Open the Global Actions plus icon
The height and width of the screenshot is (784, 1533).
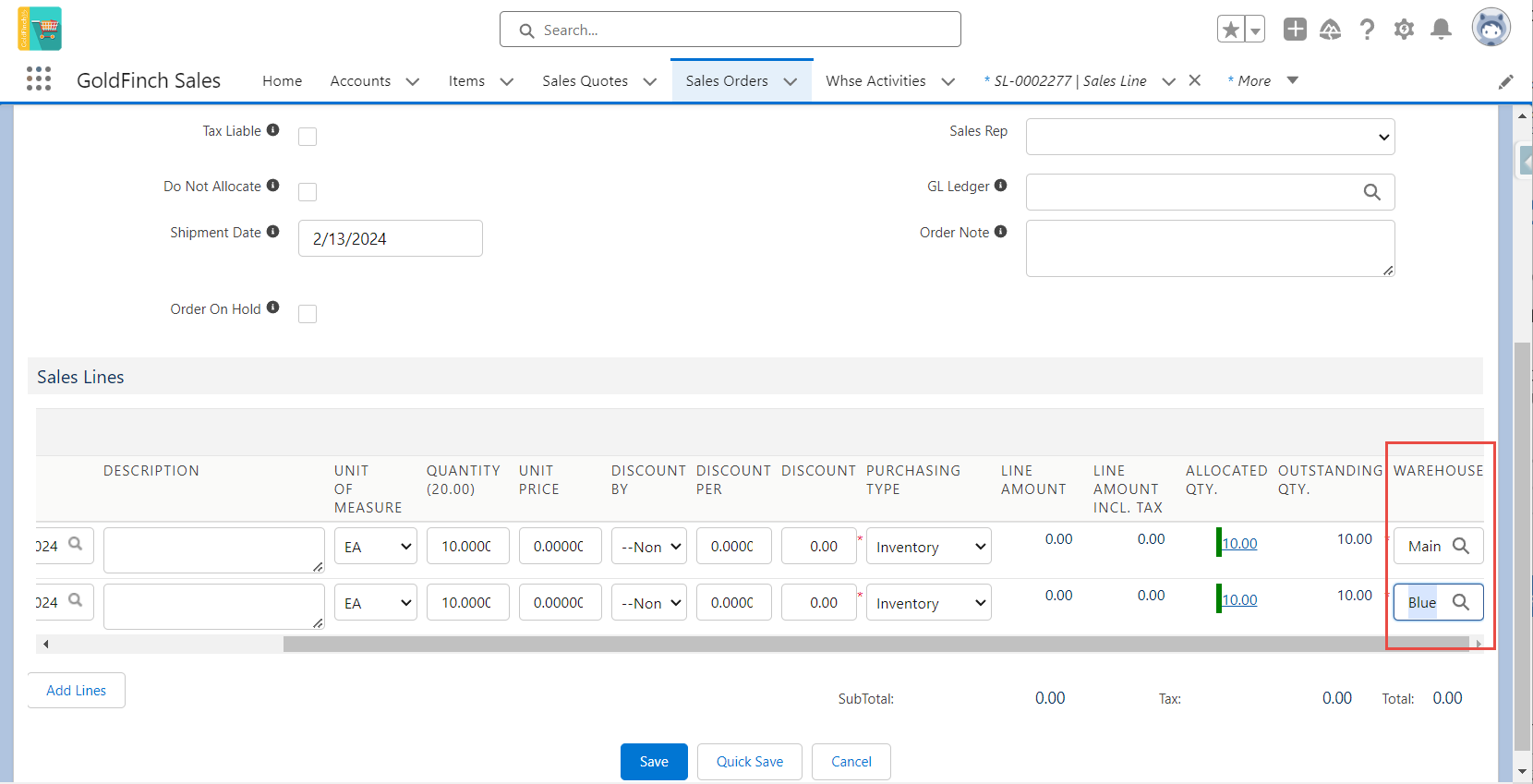click(1295, 30)
